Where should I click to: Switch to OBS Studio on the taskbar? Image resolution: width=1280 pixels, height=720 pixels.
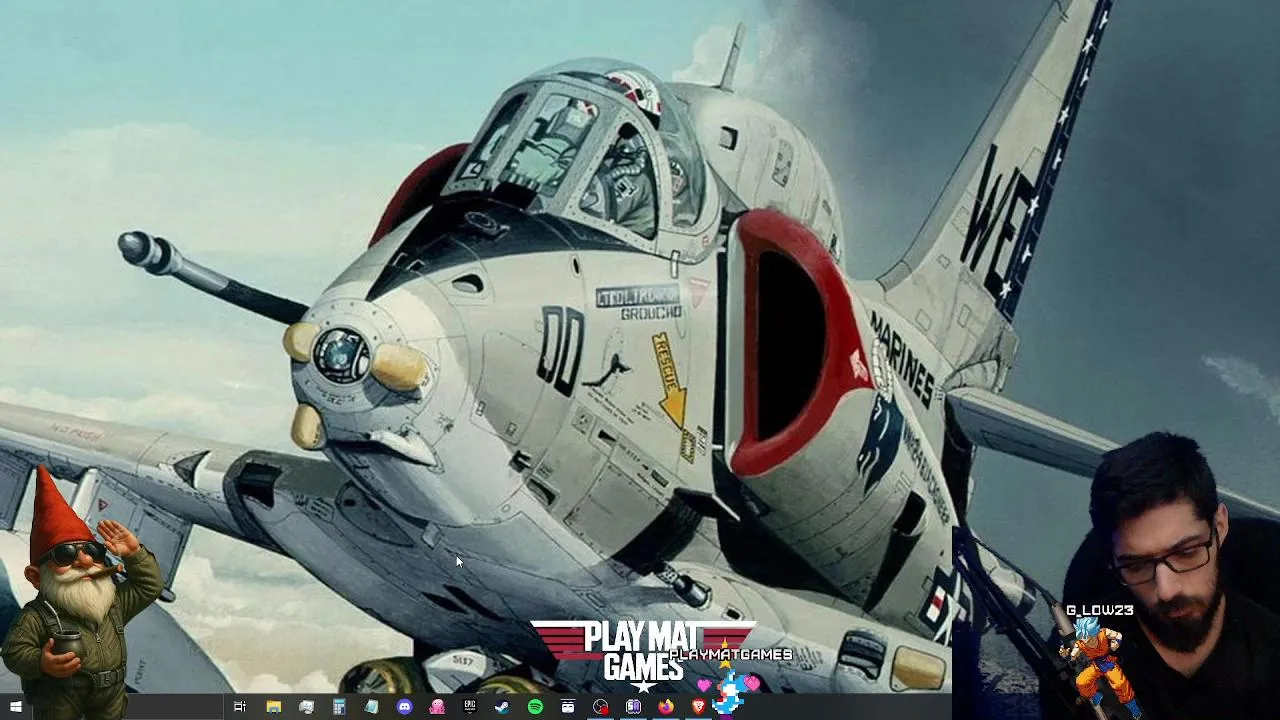pos(600,707)
